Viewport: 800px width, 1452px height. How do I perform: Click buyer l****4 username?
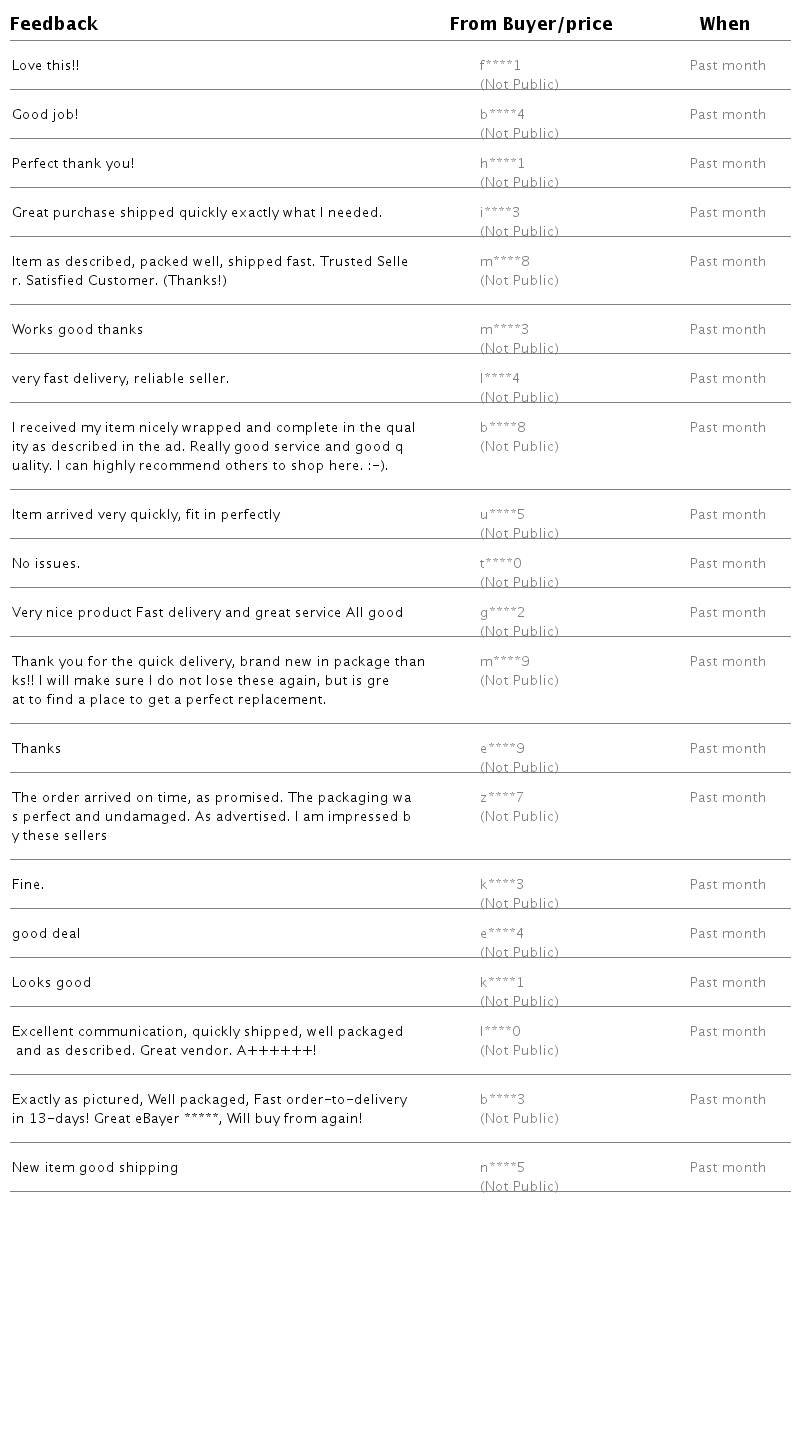[x=500, y=379]
